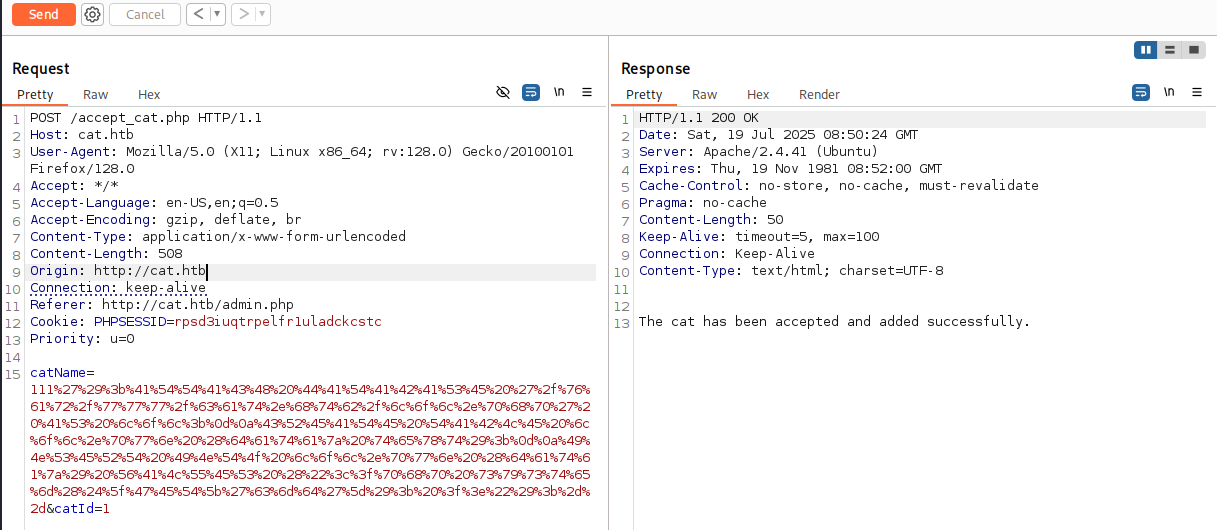
Task: Go forward to next request in history
Action: point(243,14)
